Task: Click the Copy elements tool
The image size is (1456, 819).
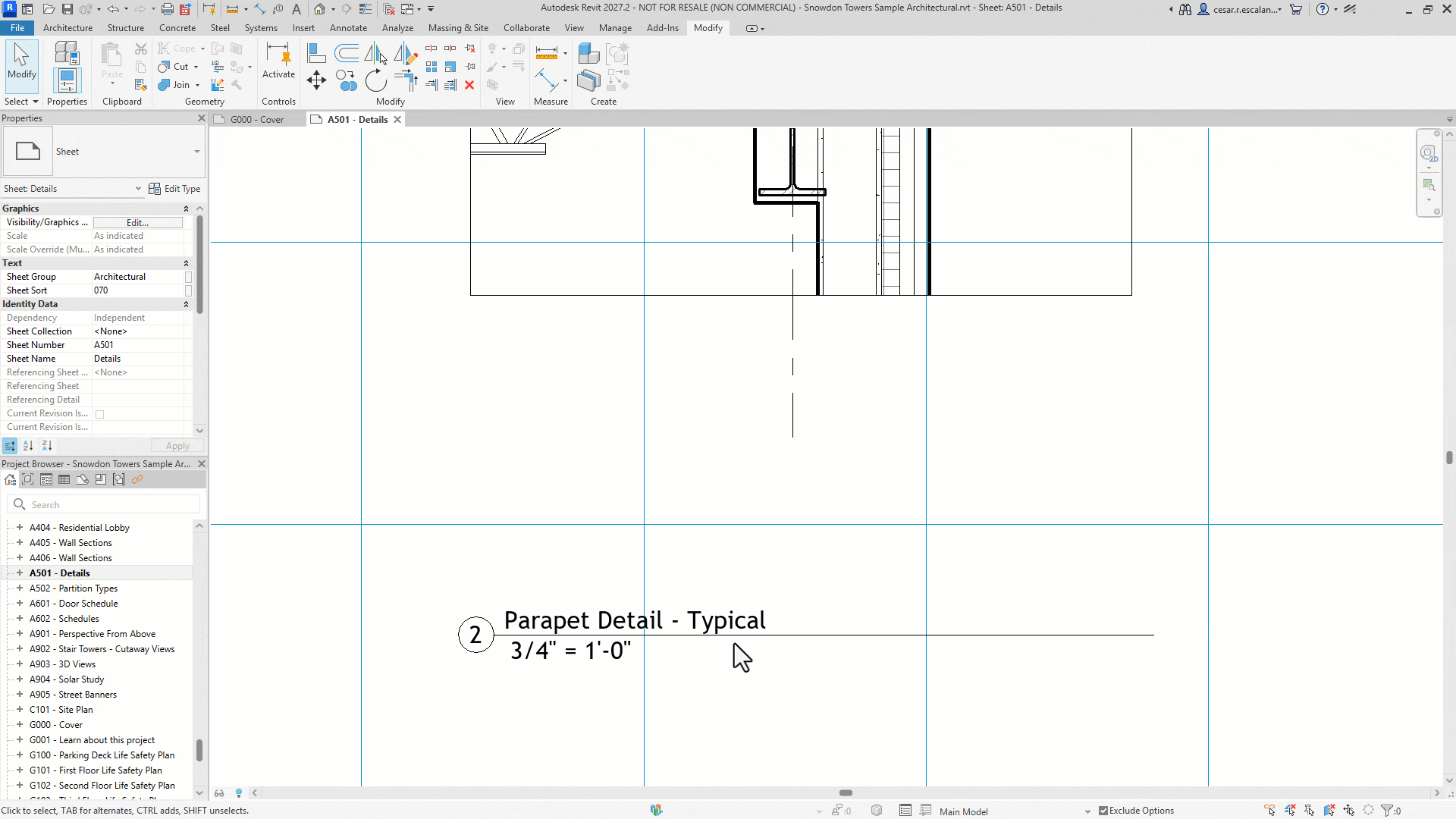Action: click(347, 80)
